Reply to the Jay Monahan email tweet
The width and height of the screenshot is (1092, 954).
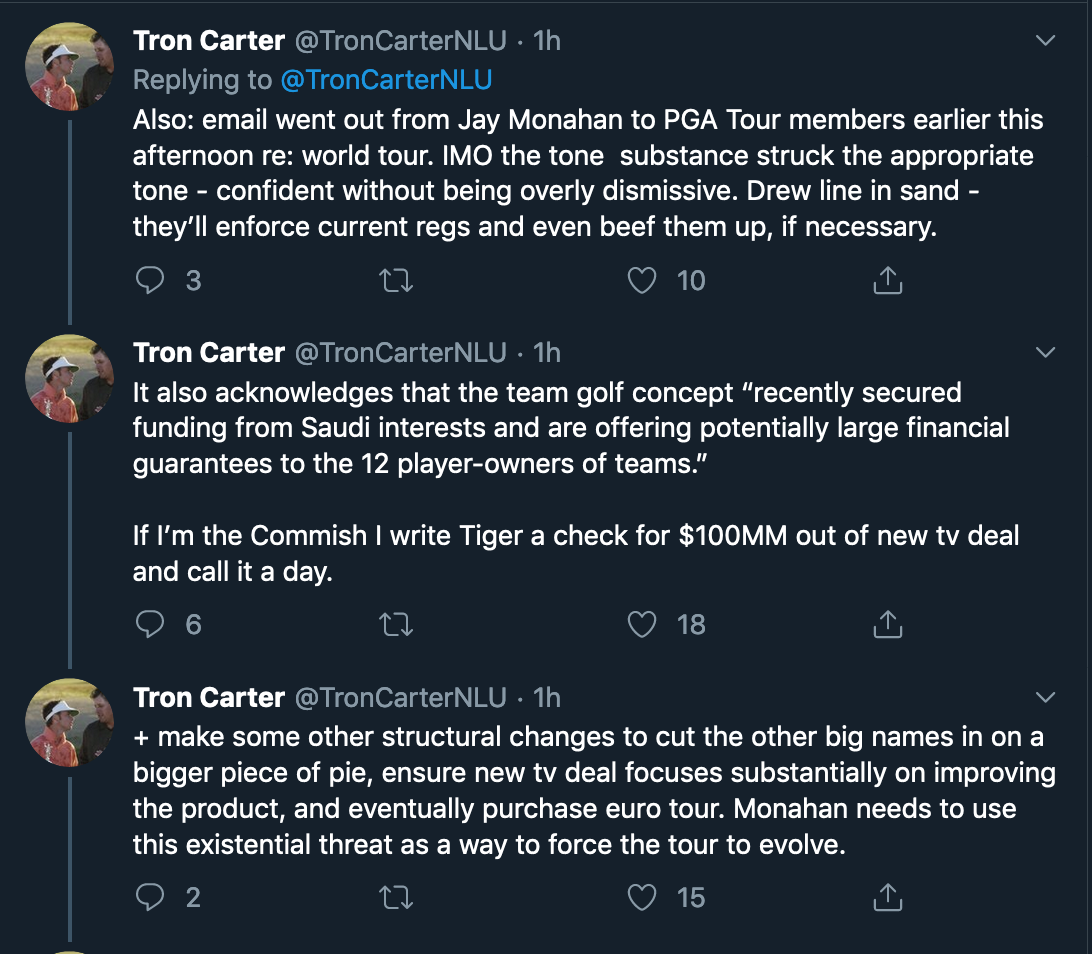tap(150, 281)
